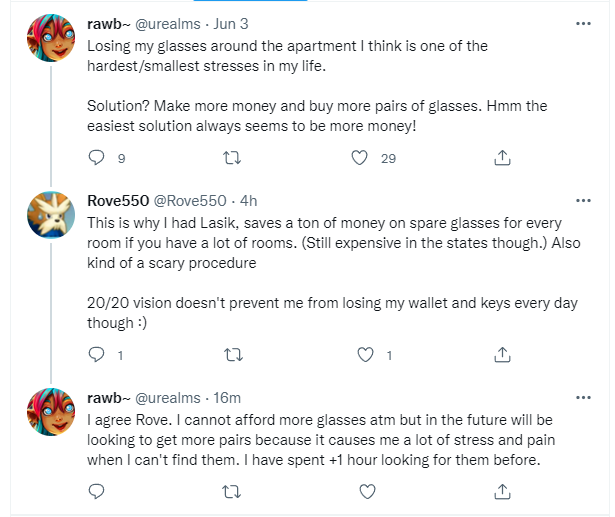The width and height of the screenshot is (615, 517).
Task: Open rawb's avatar on the first tweet
Action: [x=51, y=38]
